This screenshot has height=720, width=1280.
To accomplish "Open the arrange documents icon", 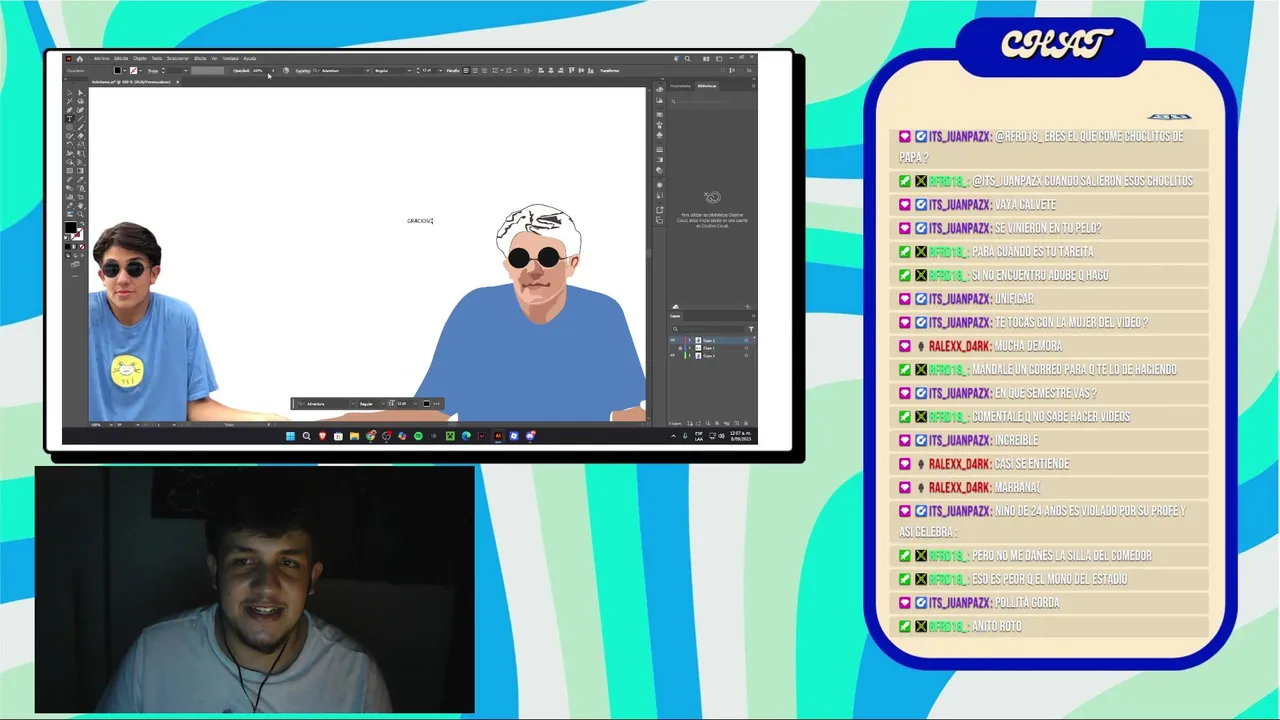I will [706, 59].
